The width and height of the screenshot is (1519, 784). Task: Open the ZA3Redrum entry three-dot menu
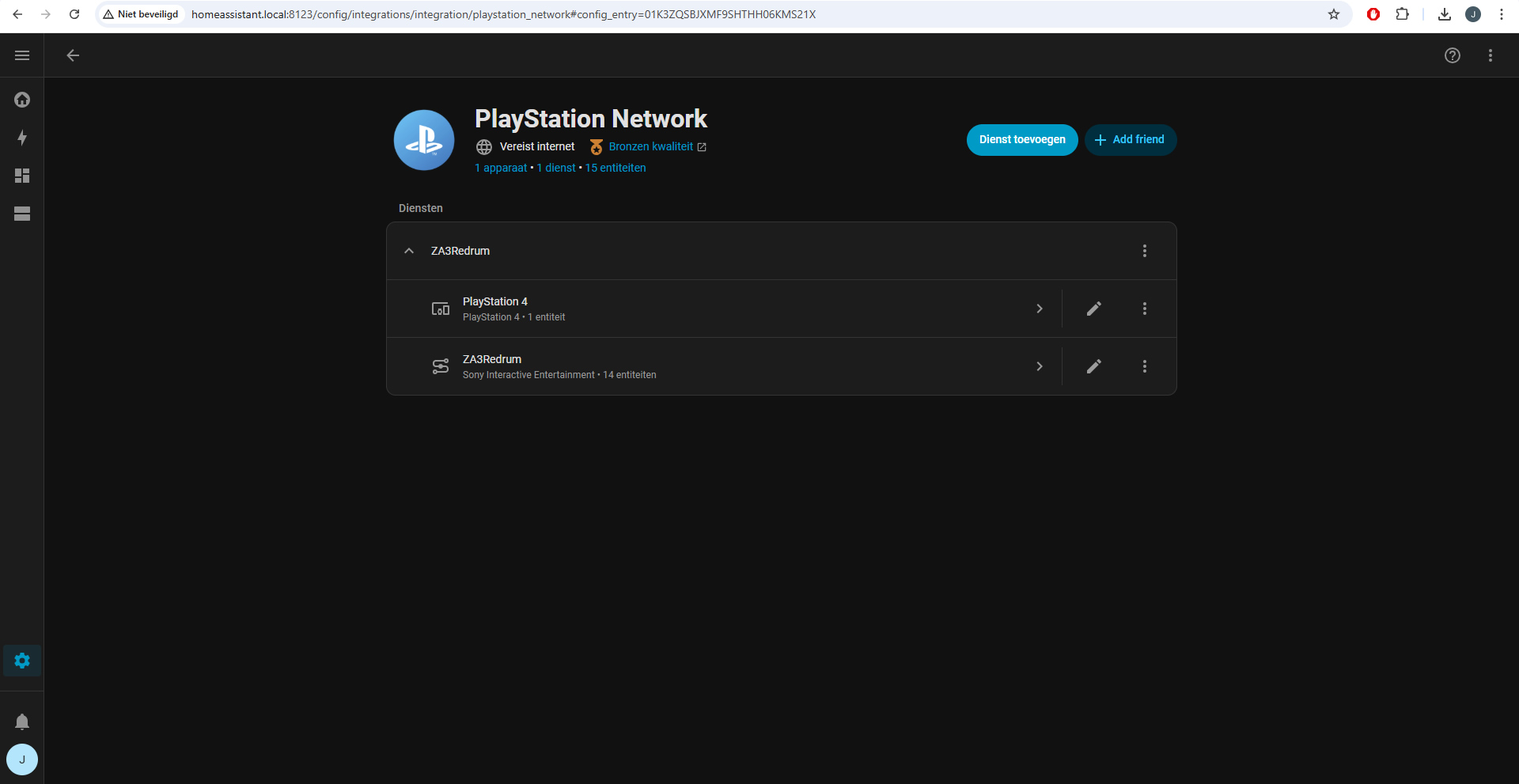coord(1144,251)
